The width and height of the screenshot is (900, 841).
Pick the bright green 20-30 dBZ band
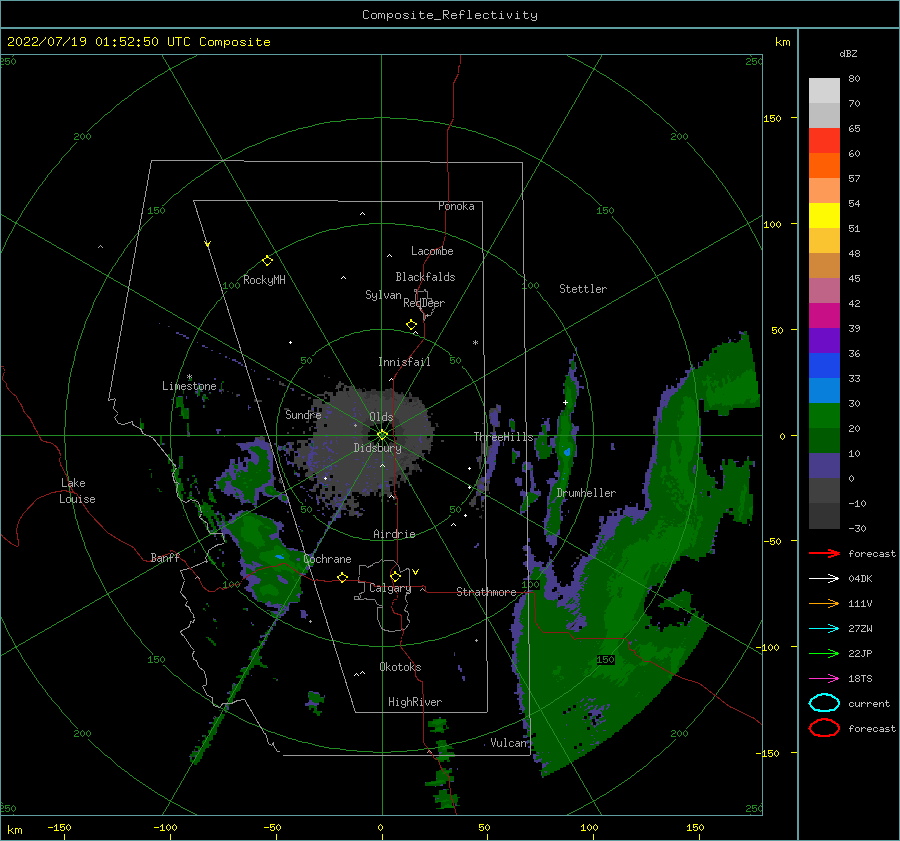824,416
